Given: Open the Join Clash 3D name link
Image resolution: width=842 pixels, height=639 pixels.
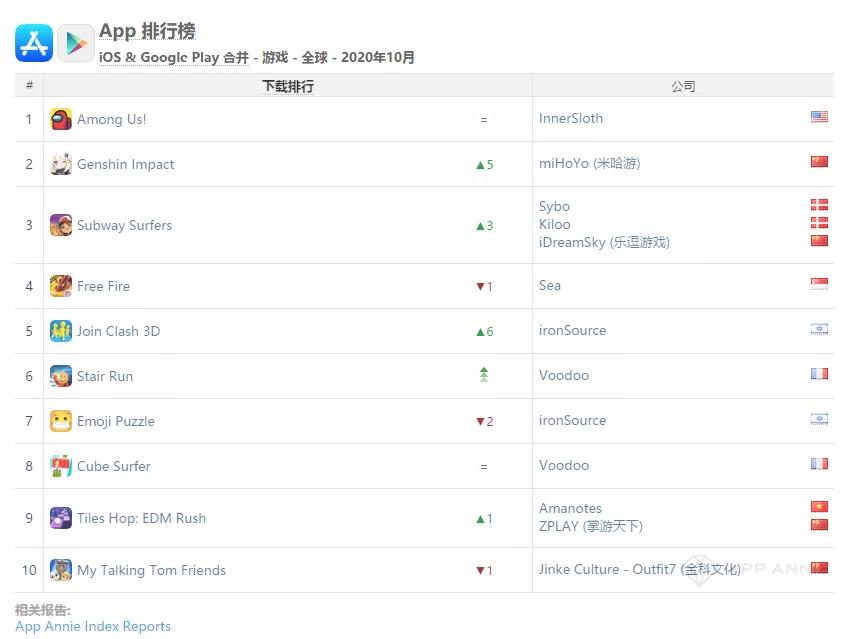Looking at the screenshot, I should click(x=118, y=331).
